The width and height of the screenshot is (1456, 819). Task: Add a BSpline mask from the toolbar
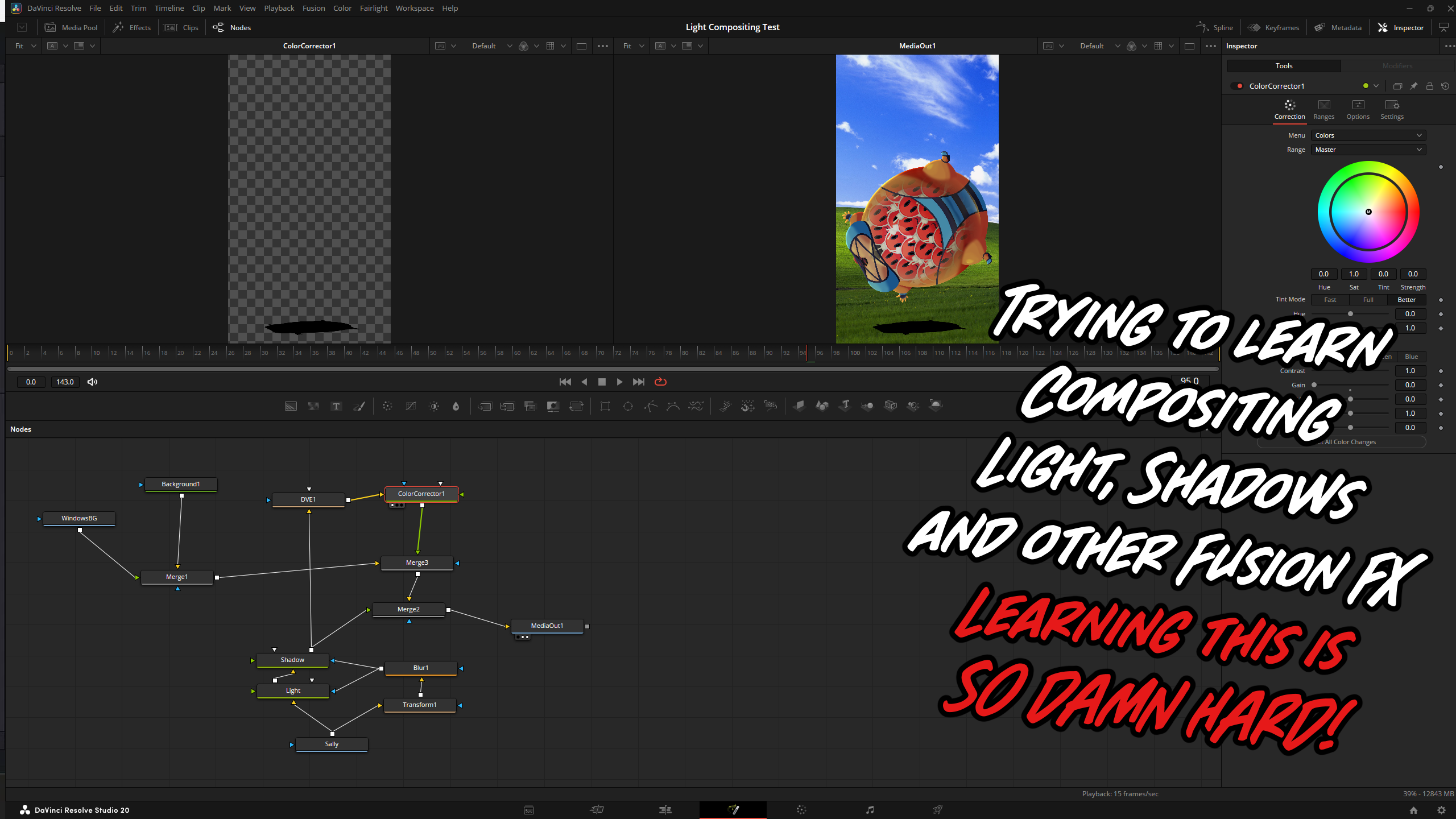tap(673, 406)
